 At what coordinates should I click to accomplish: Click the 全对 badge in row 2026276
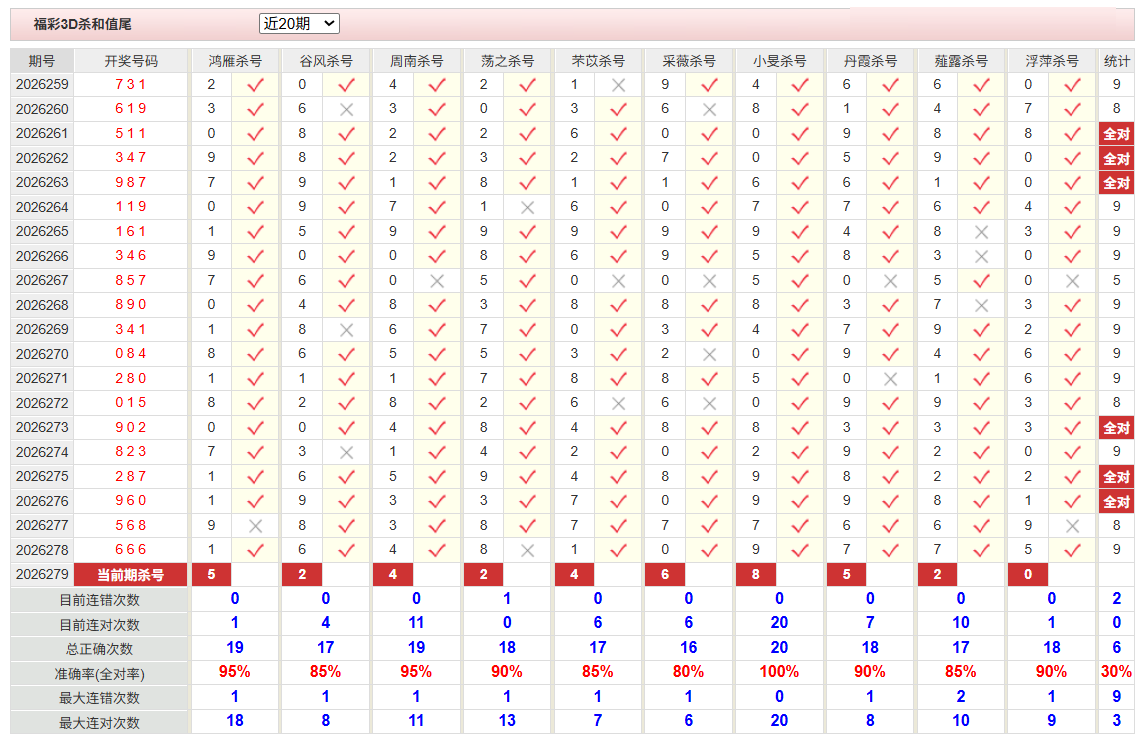coord(1117,501)
